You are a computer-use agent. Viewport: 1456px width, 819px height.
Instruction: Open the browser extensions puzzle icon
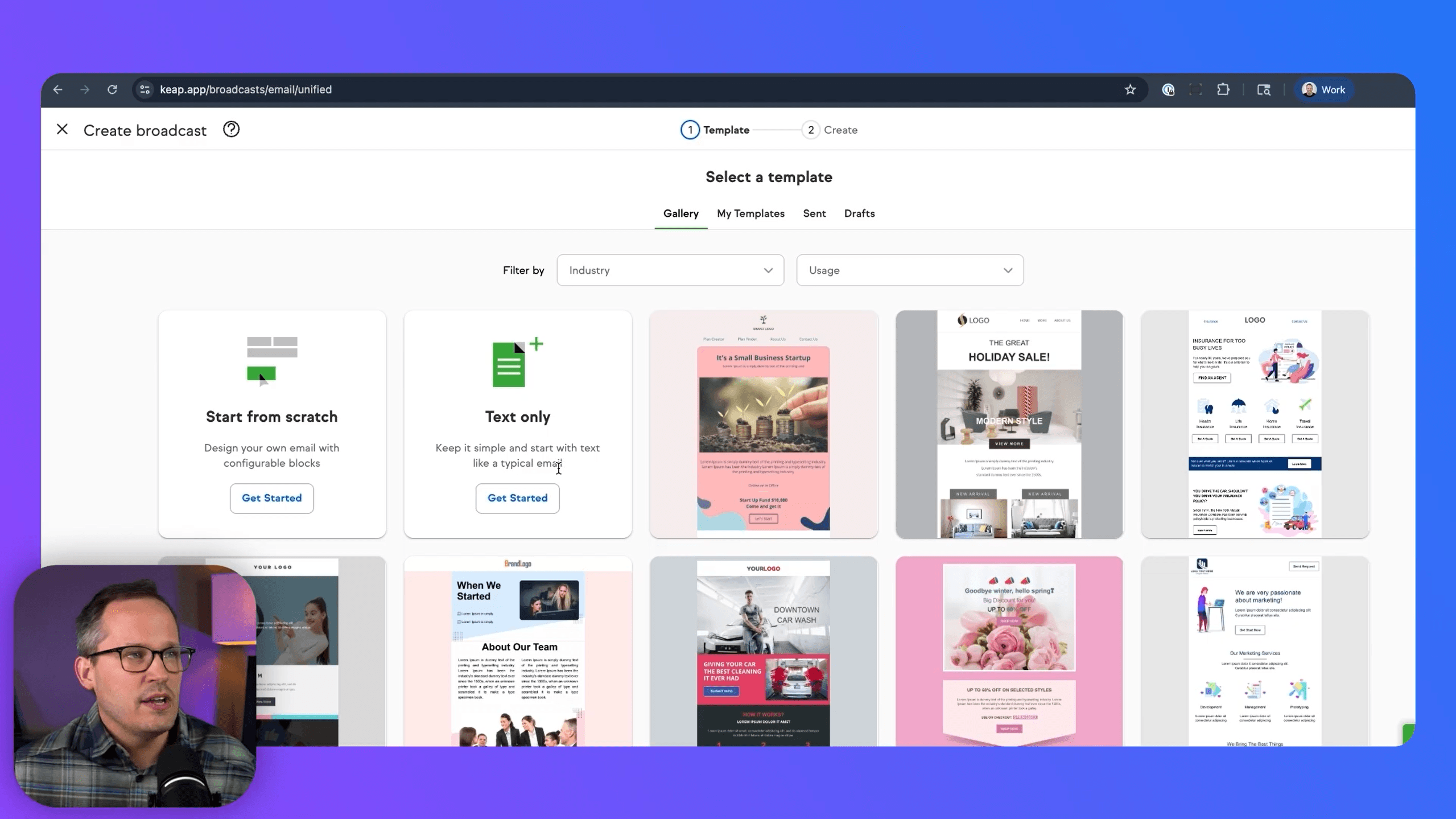coord(1223,89)
